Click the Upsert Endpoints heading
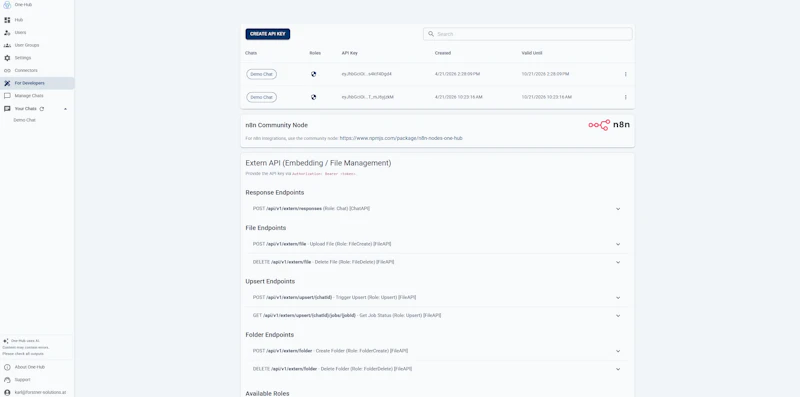This screenshot has height=397, width=800. pyautogui.click(x=270, y=282)
